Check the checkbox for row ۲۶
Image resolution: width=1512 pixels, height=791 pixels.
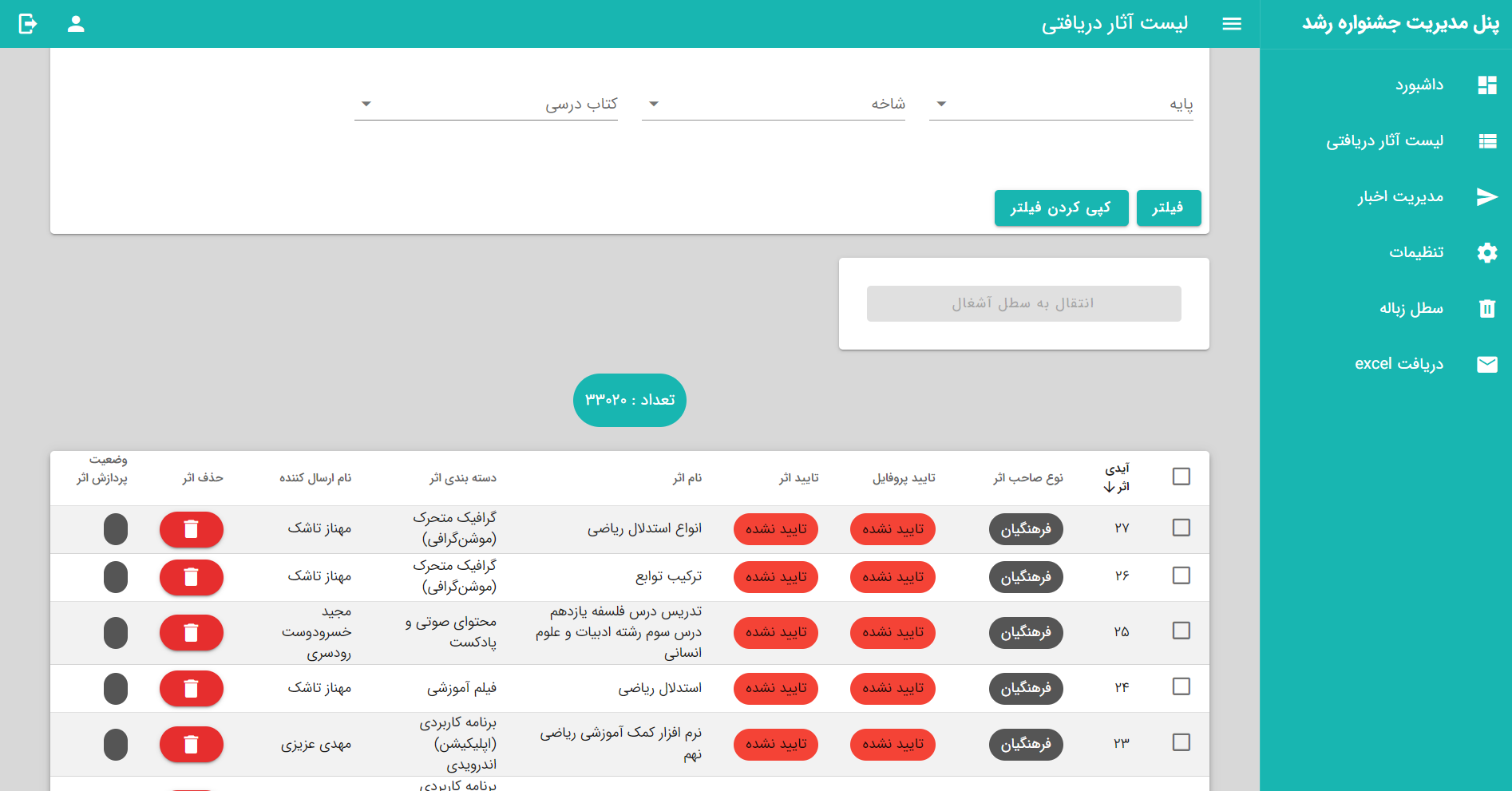click(x=1181, y=575)
